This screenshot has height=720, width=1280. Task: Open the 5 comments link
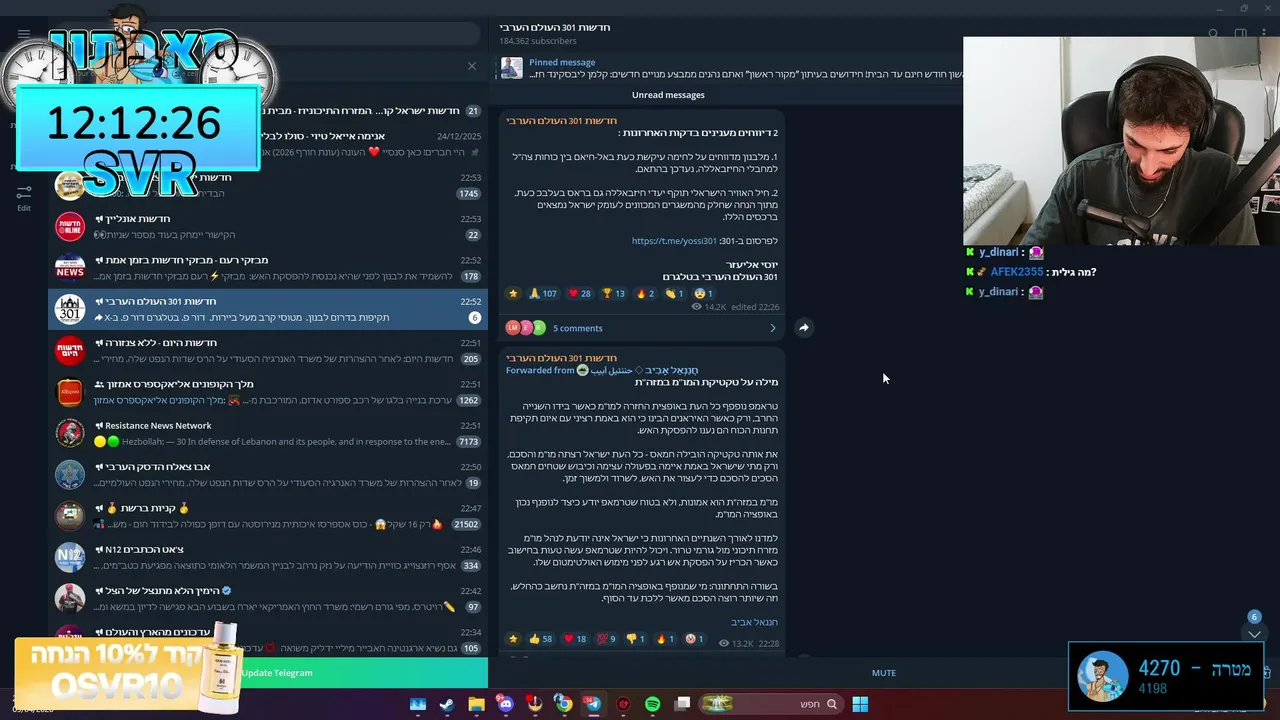tap(578, 328)
